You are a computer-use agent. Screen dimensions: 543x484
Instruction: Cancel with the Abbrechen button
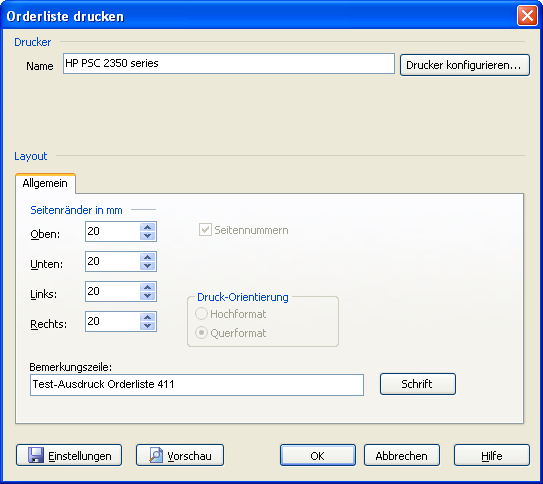tap(402, 455)
